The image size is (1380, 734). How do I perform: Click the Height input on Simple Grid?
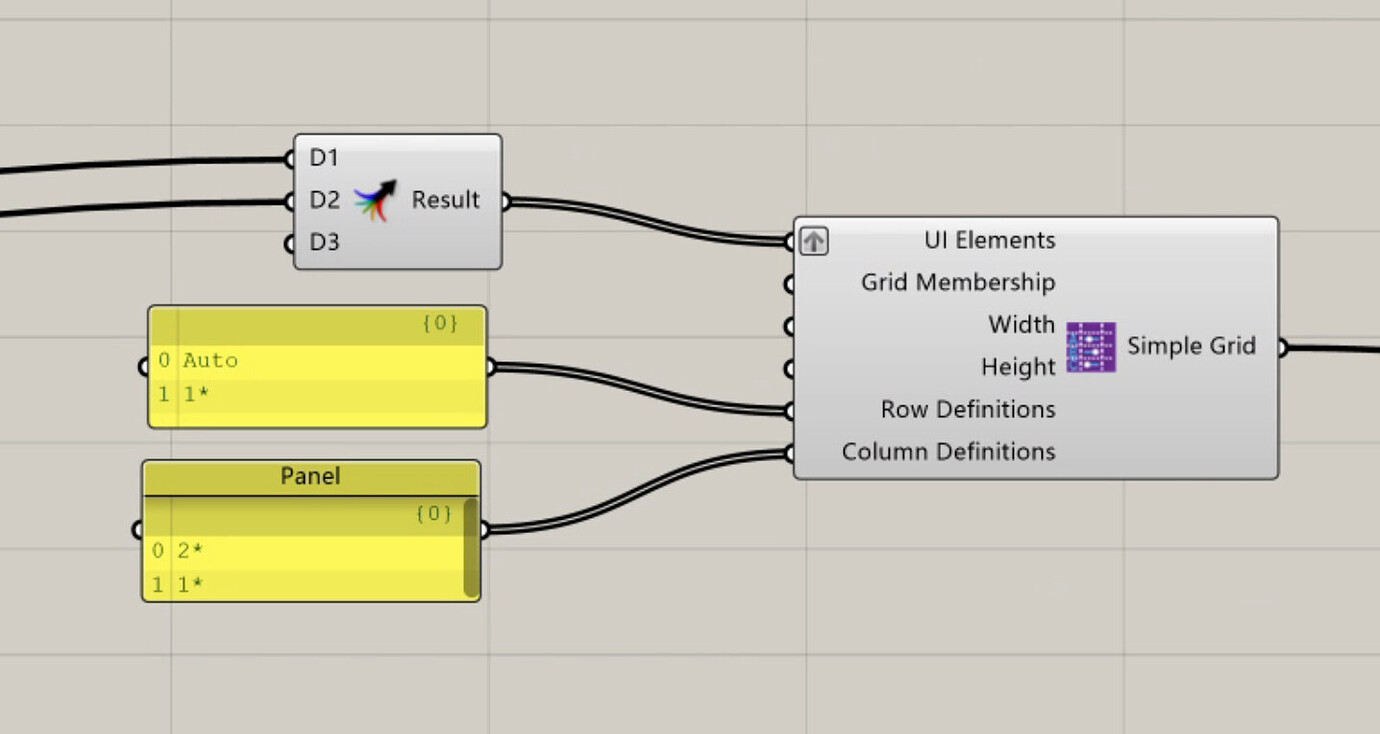point(790,367)
